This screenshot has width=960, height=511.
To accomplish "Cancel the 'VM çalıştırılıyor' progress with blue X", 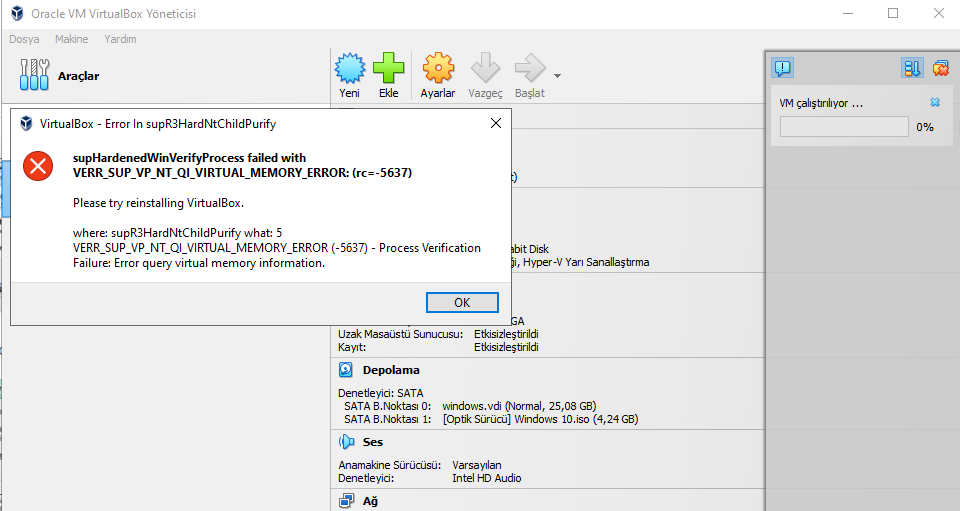I will (x=935, y=102).
